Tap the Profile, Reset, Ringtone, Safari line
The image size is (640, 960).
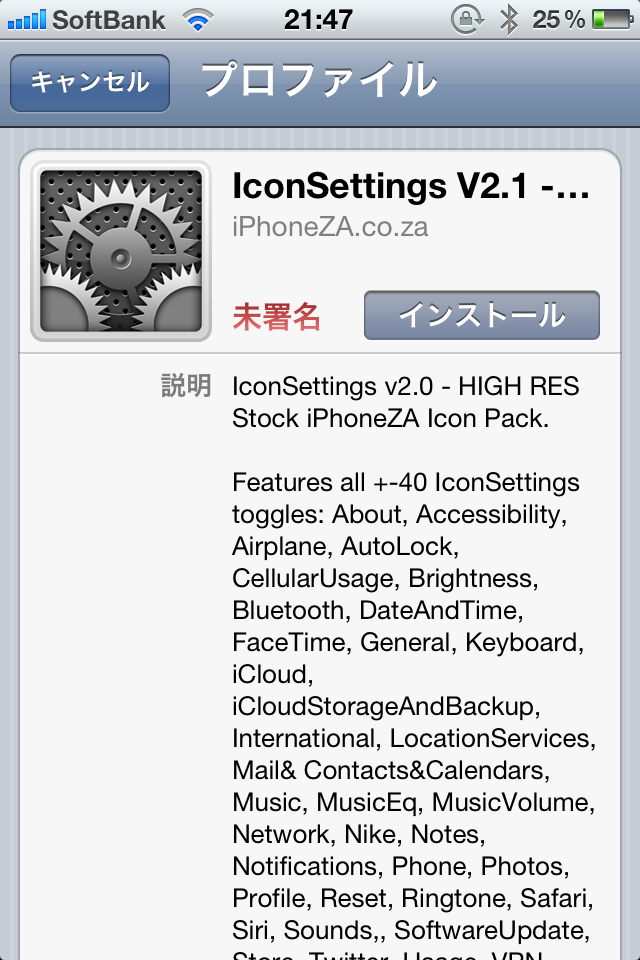(413, 898)
